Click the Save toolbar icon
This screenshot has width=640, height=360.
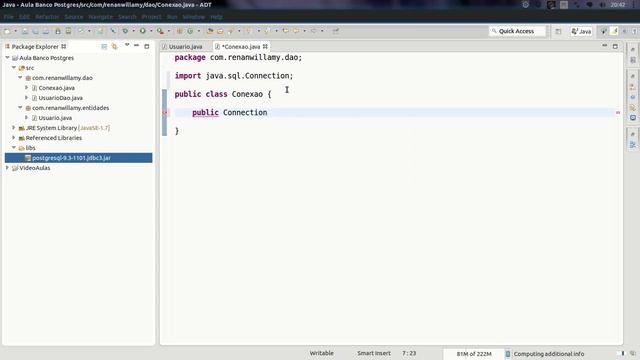25,31
